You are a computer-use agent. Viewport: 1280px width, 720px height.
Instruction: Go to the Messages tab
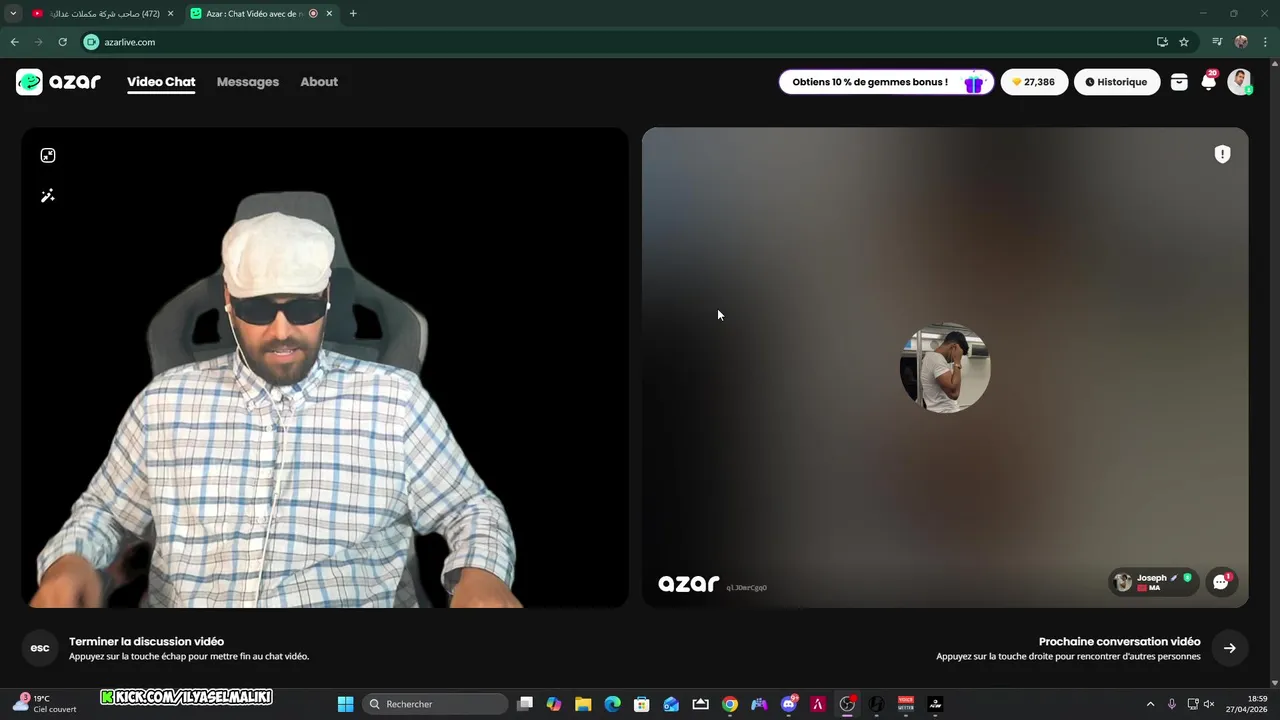tap(248, 82)
